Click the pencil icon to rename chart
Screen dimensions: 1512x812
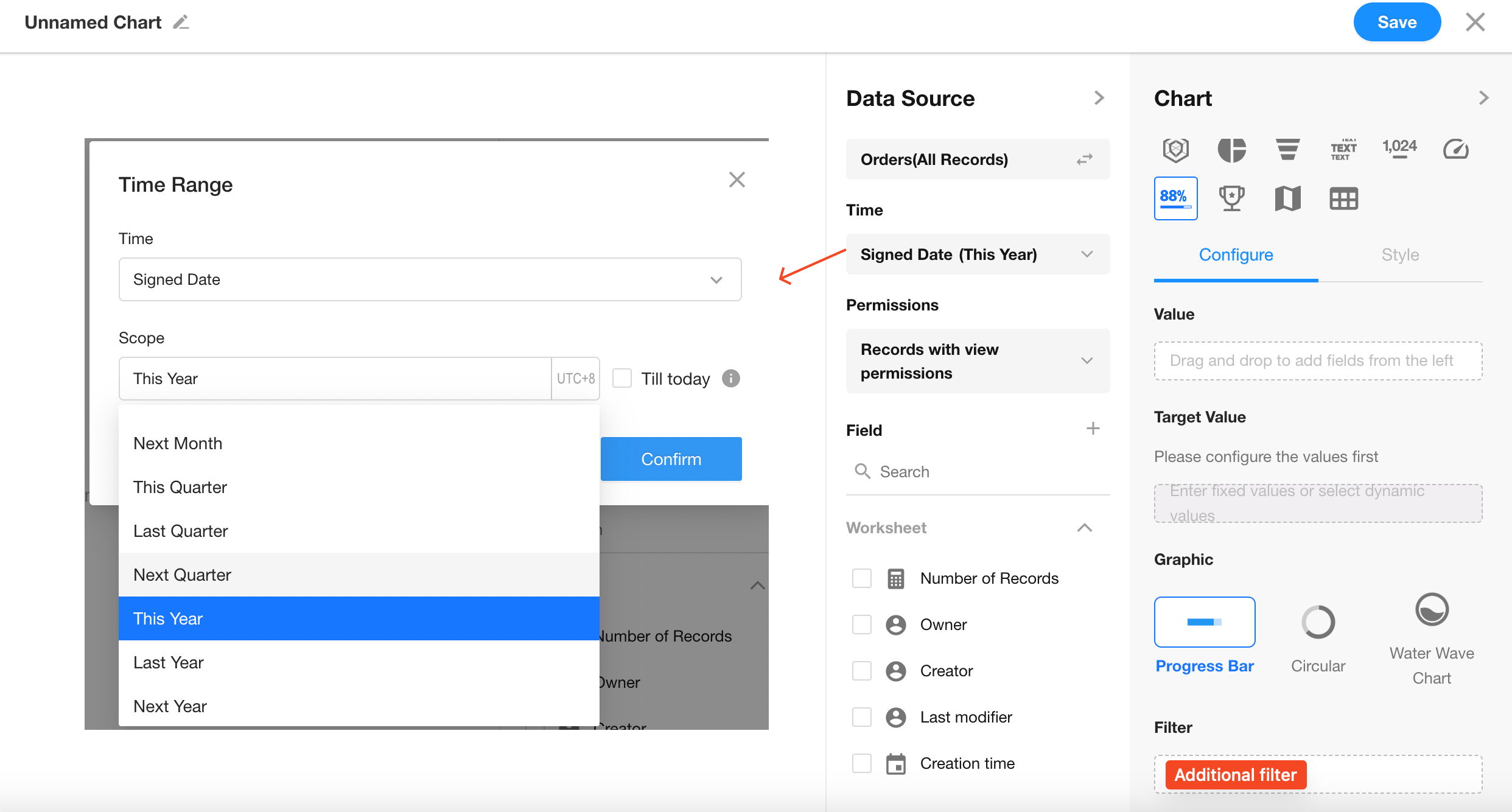coord(181,23)
